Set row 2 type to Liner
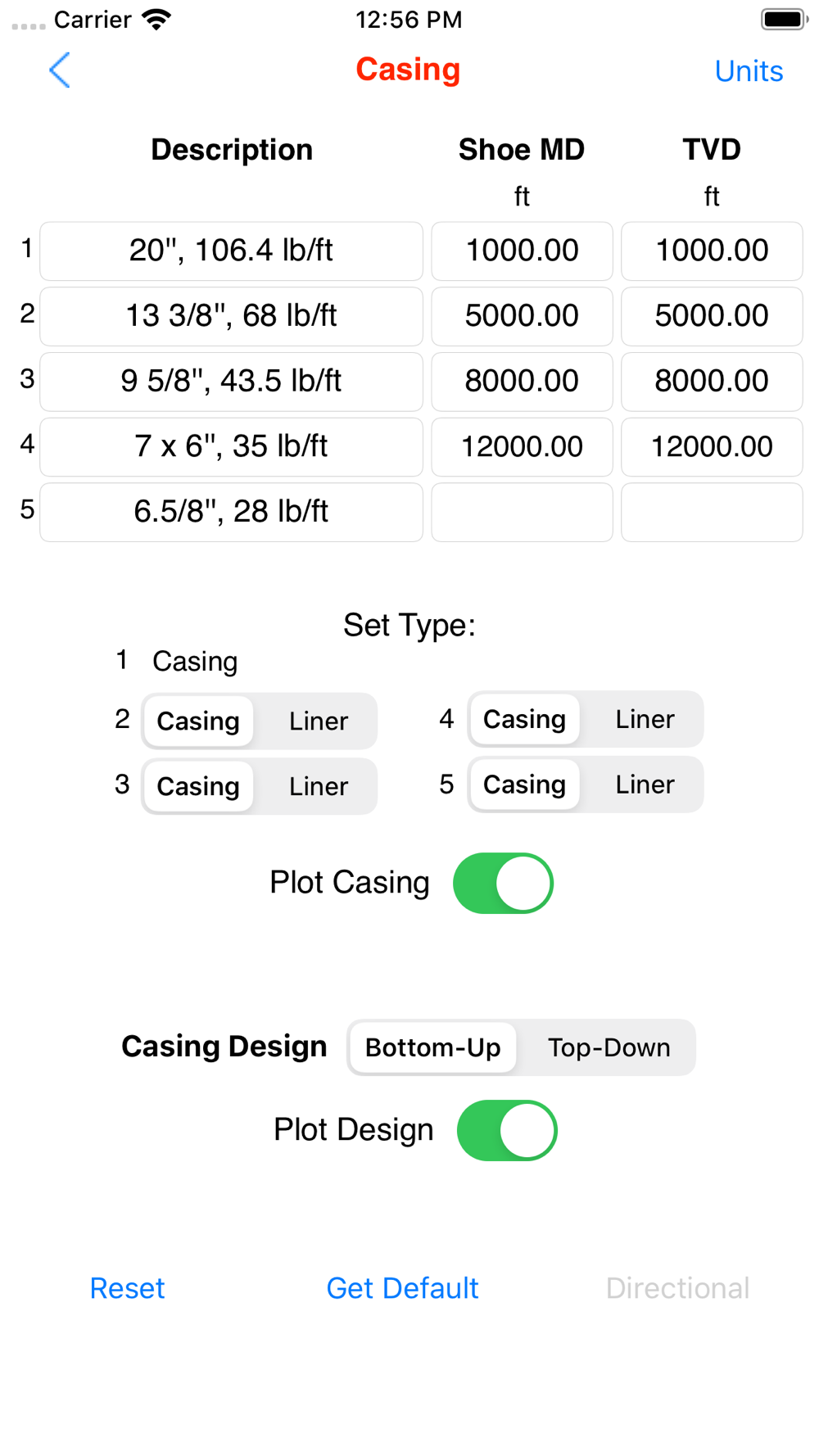Screen dimensions: 819x1456 pos(319,721)
